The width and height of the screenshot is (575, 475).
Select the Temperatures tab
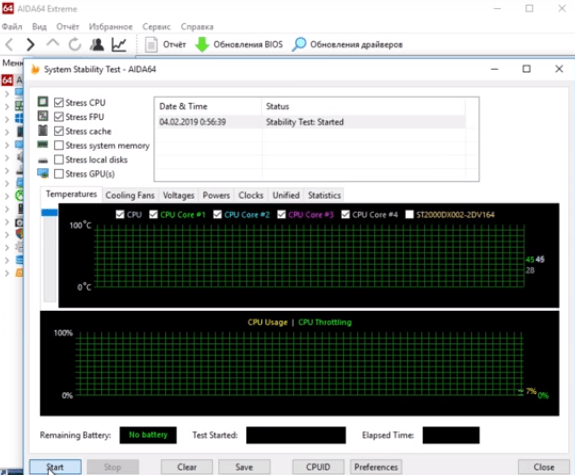point(72,194)
